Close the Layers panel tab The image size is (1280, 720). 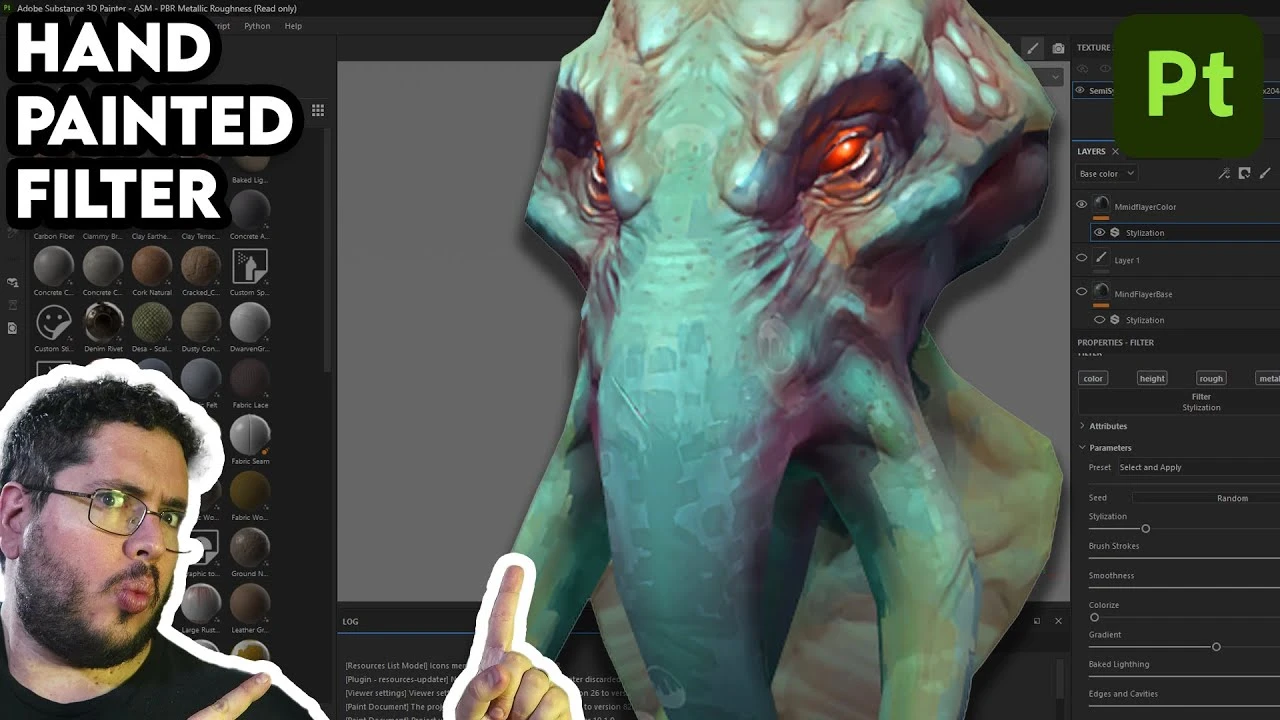pos(1115,152)
